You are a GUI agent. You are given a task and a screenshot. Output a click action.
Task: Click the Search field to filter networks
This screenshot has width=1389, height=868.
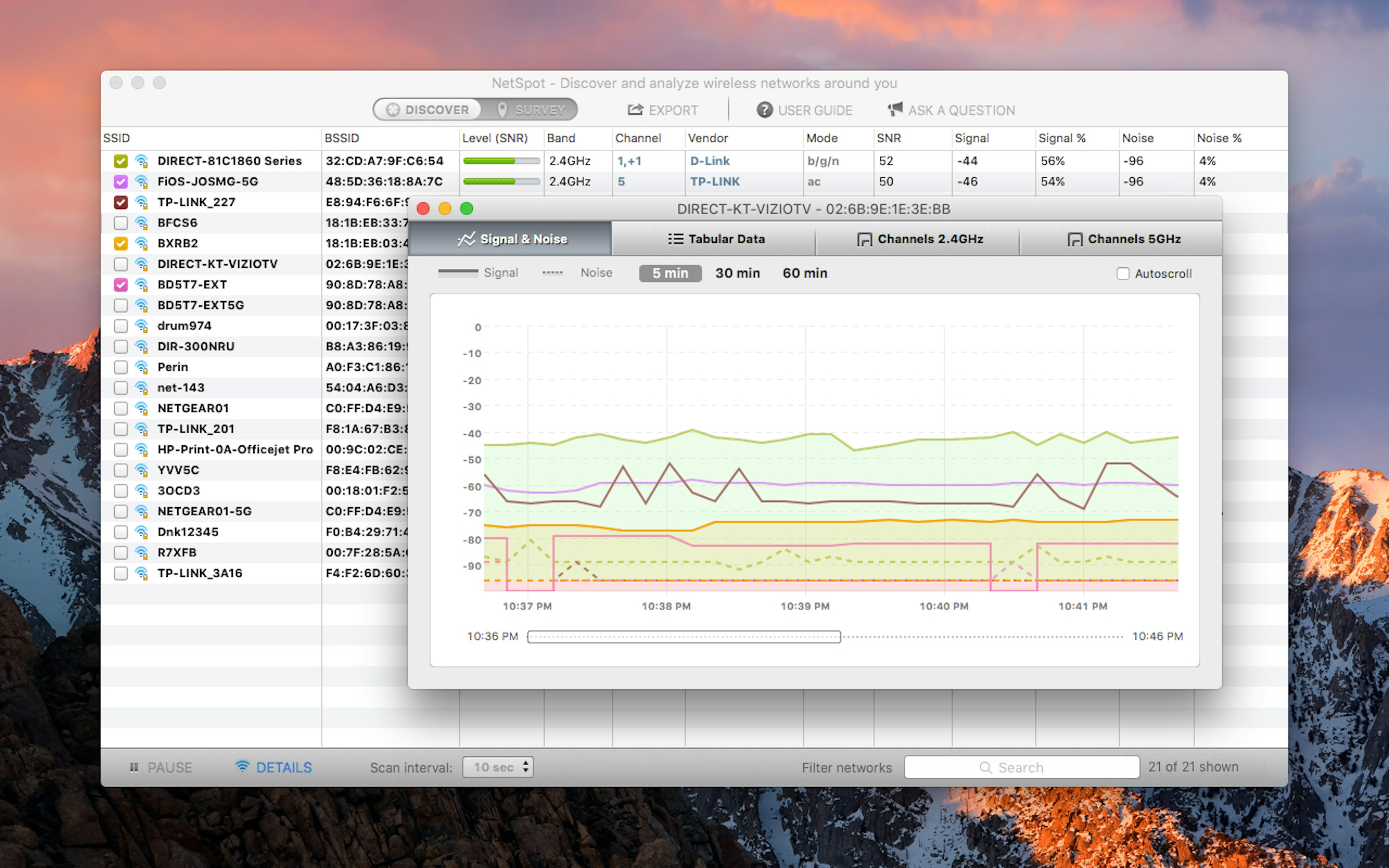(1022, 767)
